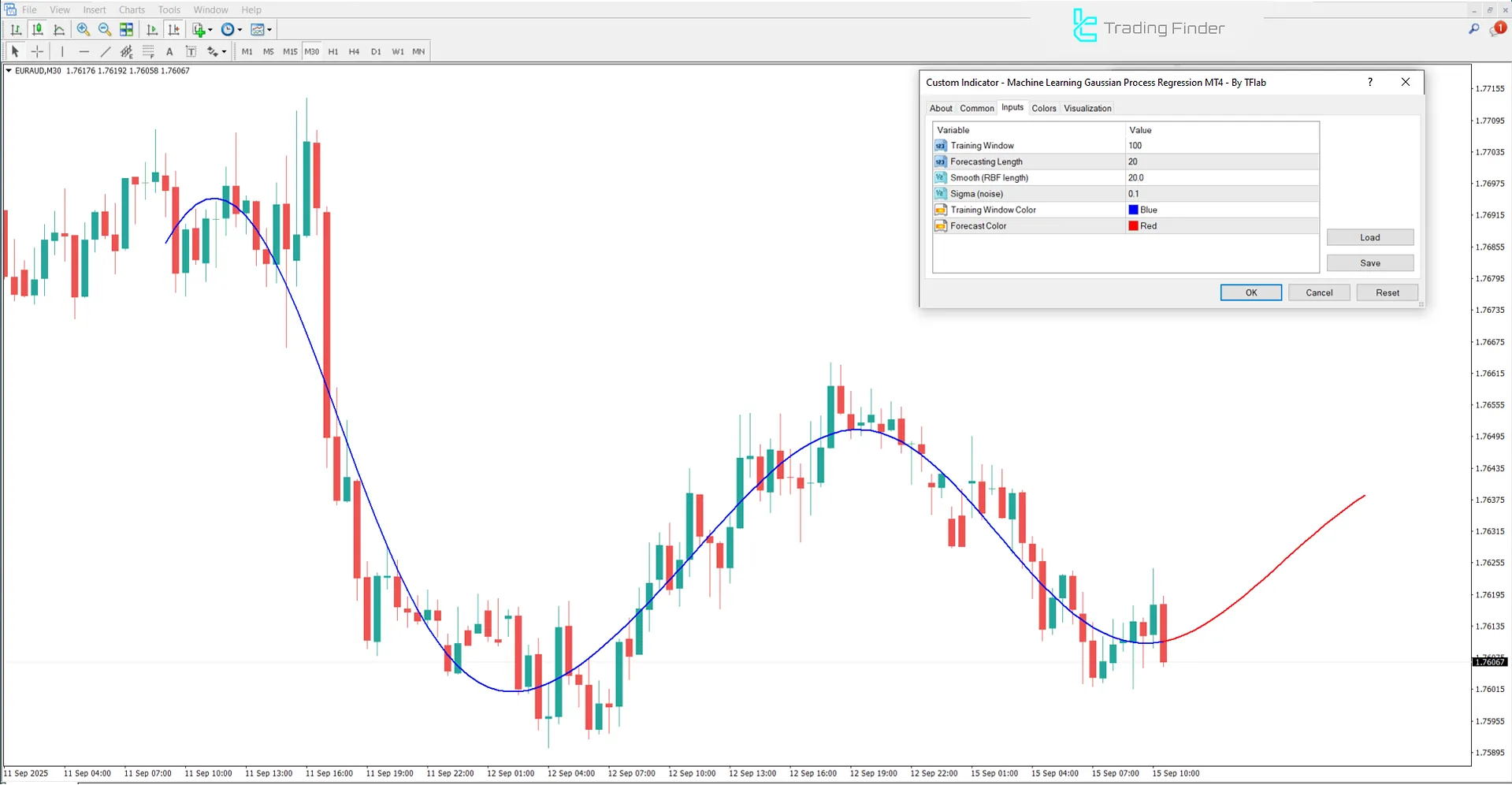
Task: Expand the Indicators list dropdown arrow
Action: pyautogui.click(x=210, y=30)
